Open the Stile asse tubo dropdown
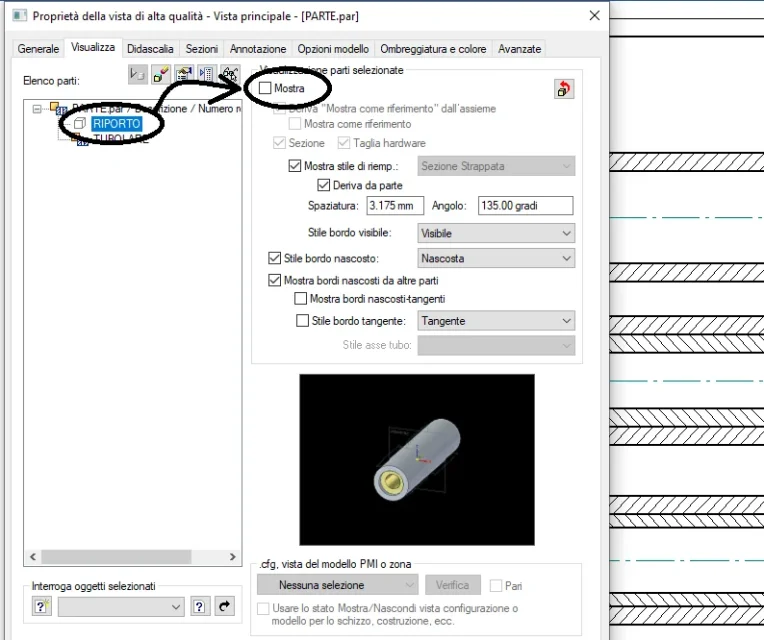The width and height of the screenshot is (764, 640). click(x=496, y=345)
